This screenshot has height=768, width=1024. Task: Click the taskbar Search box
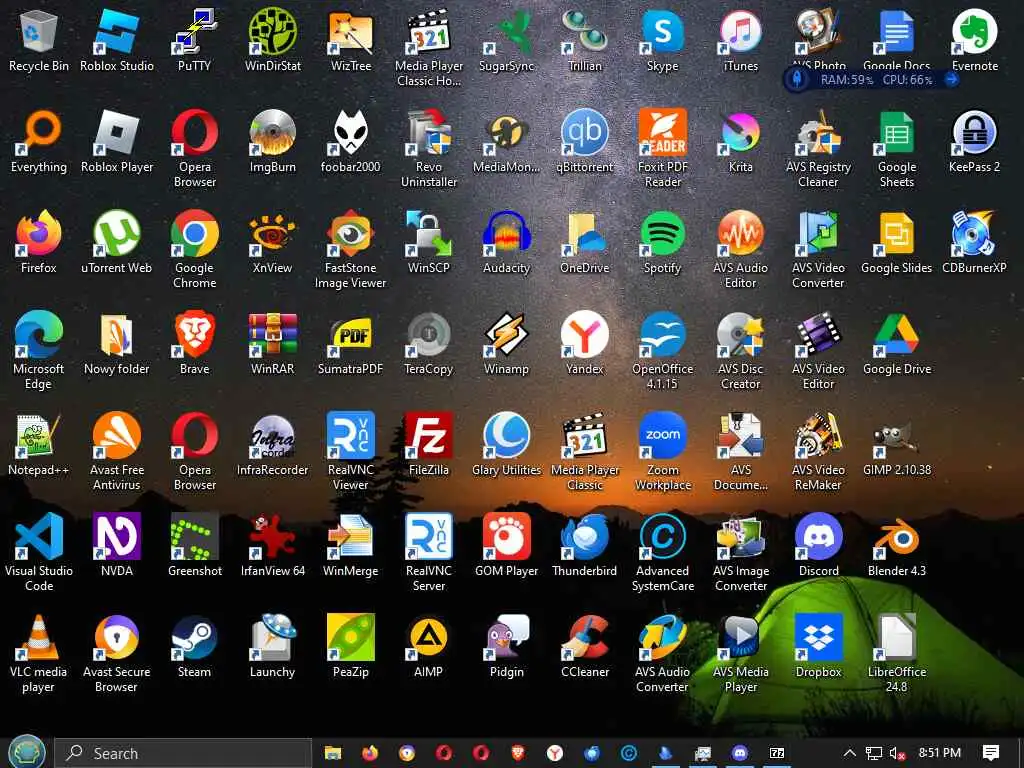pos(183,753)
